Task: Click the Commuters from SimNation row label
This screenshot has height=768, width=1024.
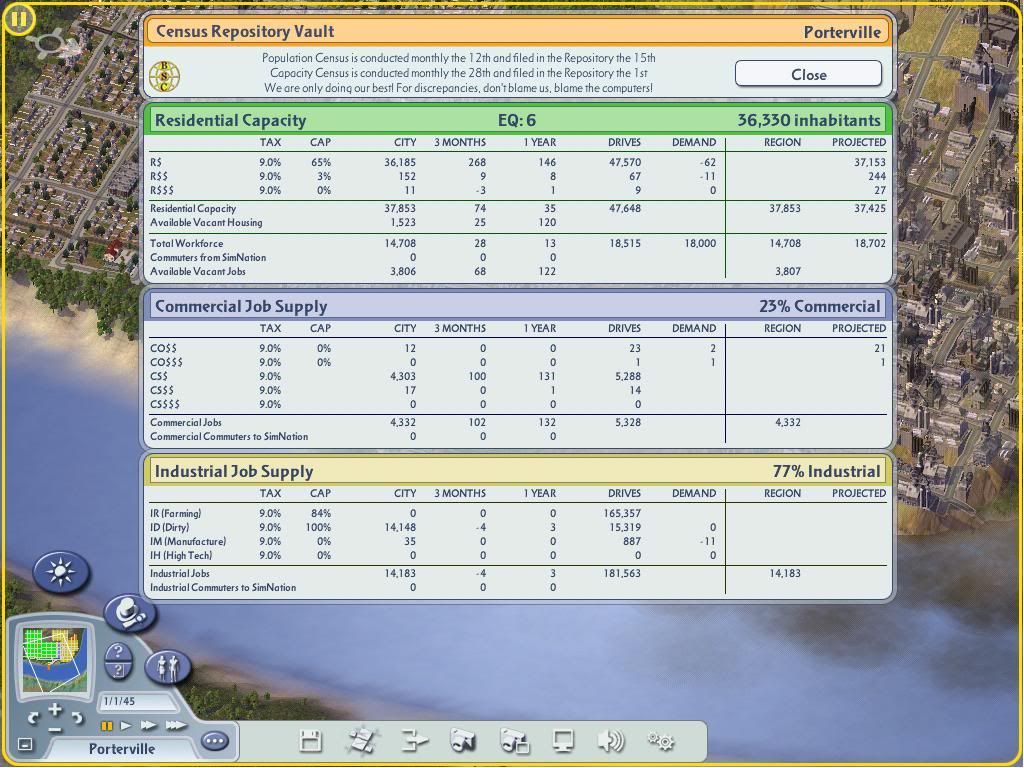Action: click(x=208, y=257)
